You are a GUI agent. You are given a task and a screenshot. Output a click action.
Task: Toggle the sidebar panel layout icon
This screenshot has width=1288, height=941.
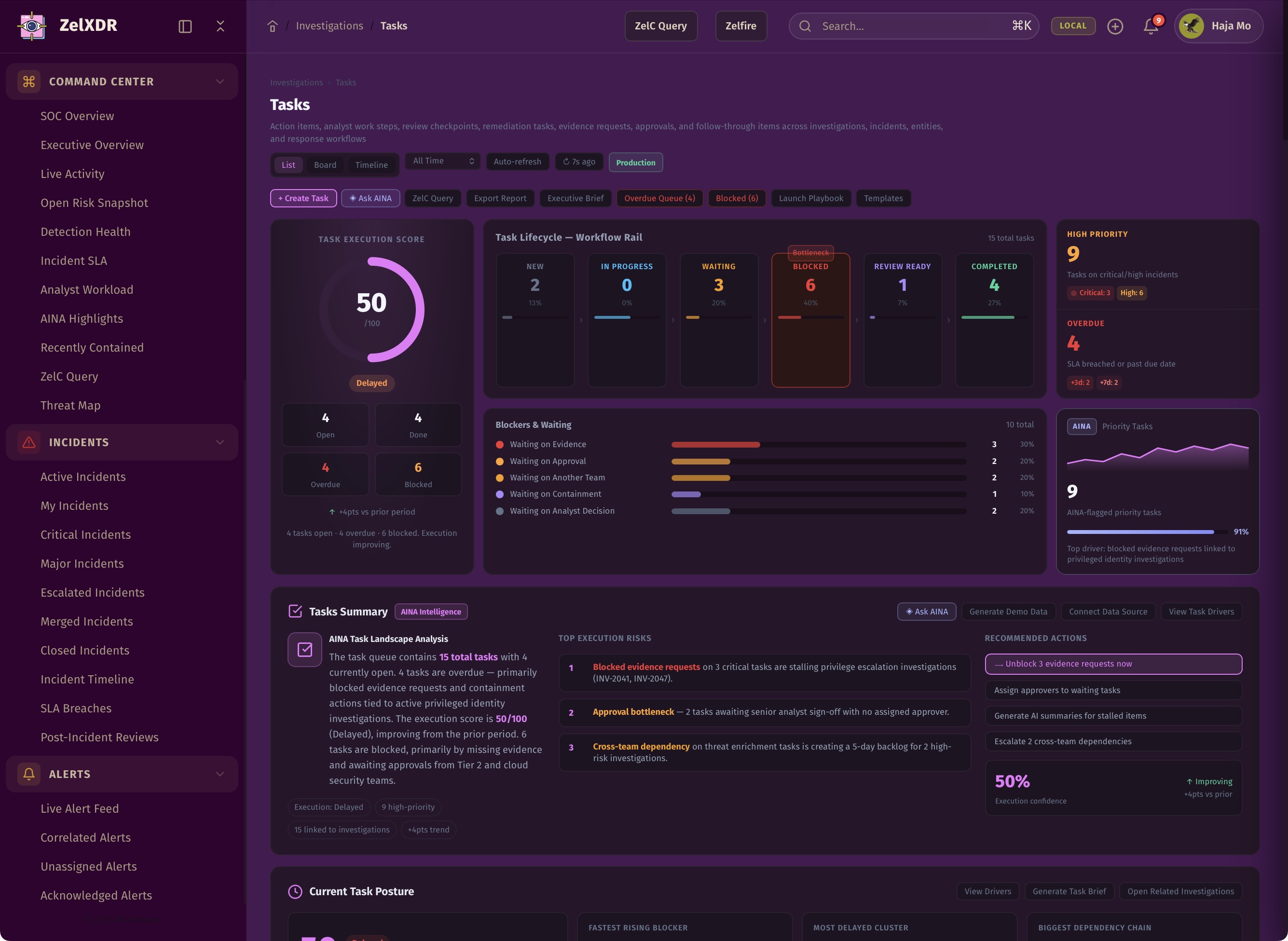coord(185,26)
